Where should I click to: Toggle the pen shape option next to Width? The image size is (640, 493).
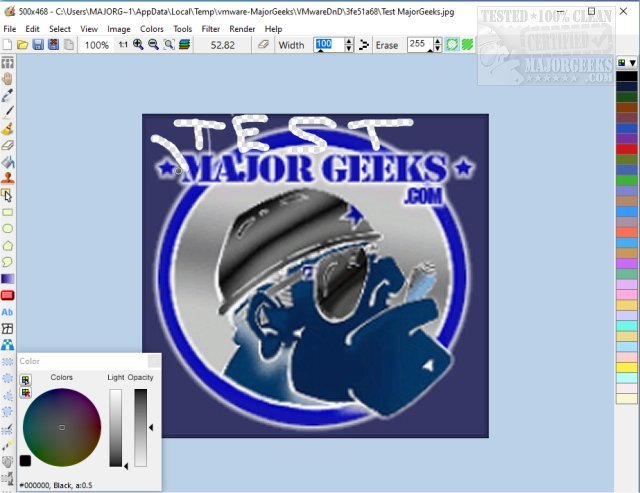click(x=364, y=44)
